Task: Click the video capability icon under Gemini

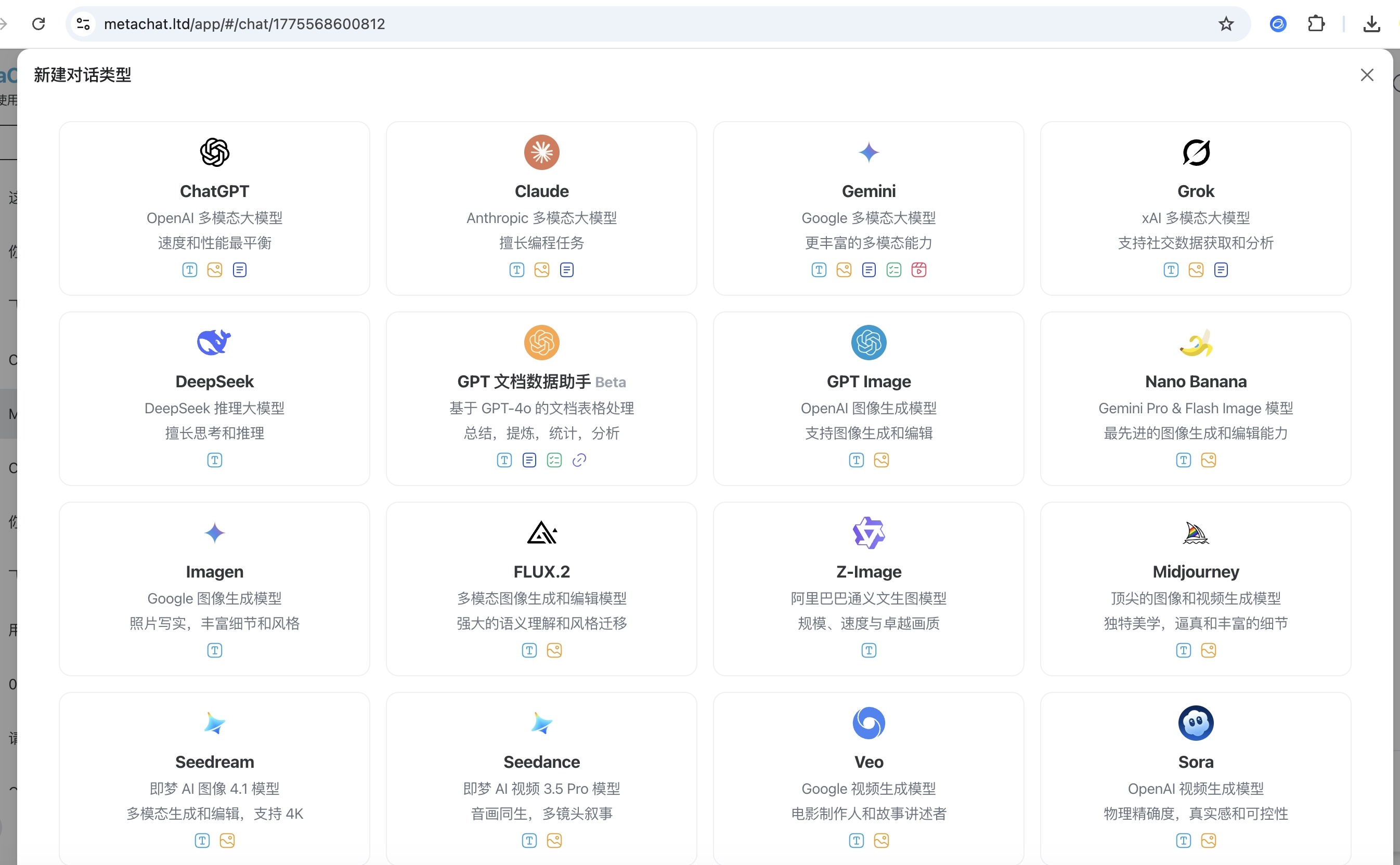Action: point(918,269)
